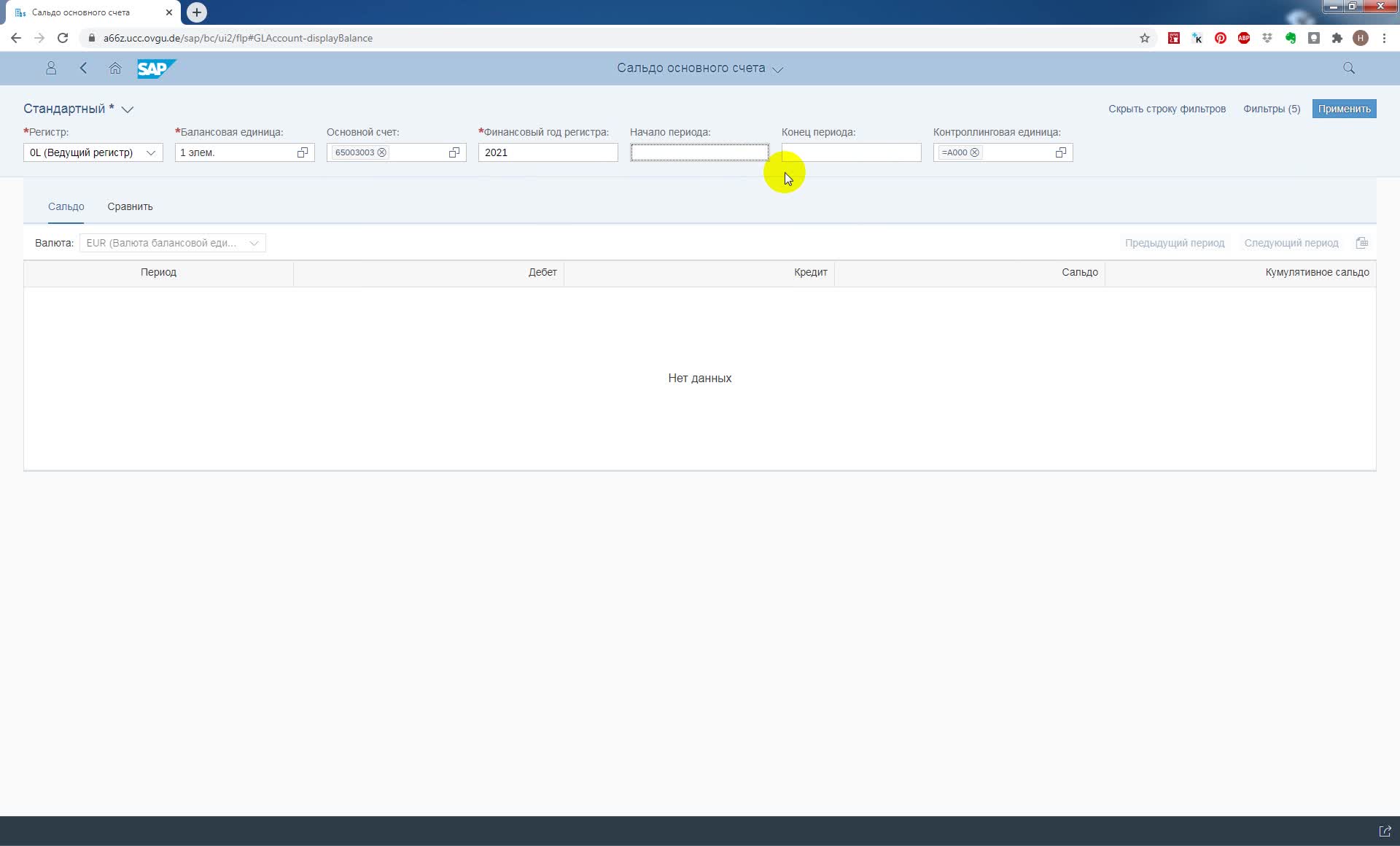Click the Adblock Plus extension icon
The height and width of the screenshot is (846, 1400).
1244,38
